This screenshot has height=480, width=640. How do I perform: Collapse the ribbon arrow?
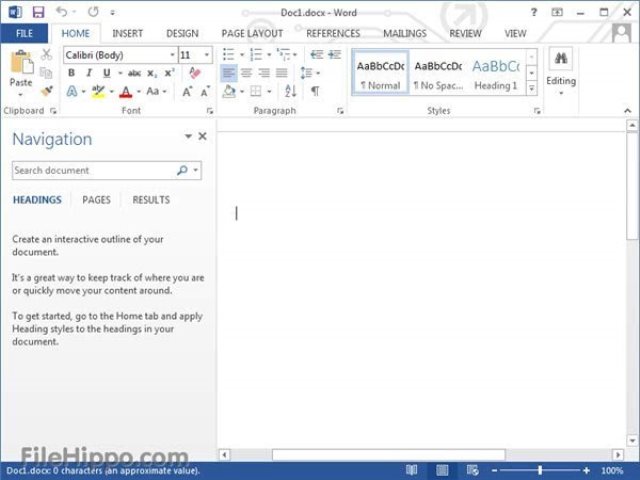627,111
